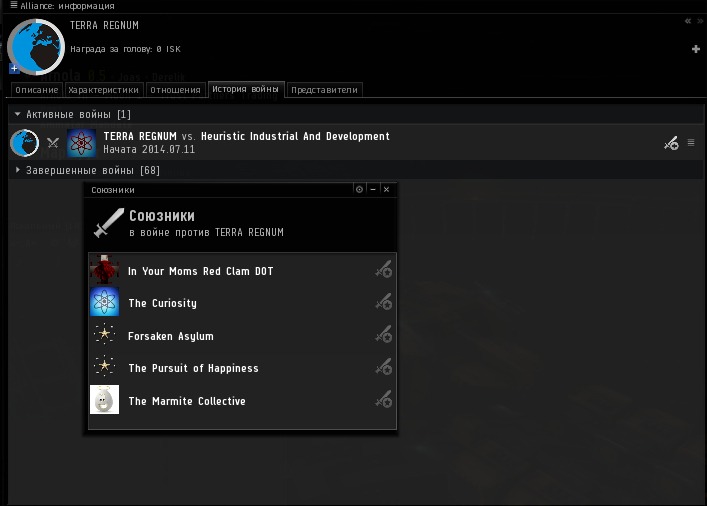Click the TERRA REGNUM alliance title
Image resolution: width=707 pixels, height=506 pixels.
(x=104, y=25)
